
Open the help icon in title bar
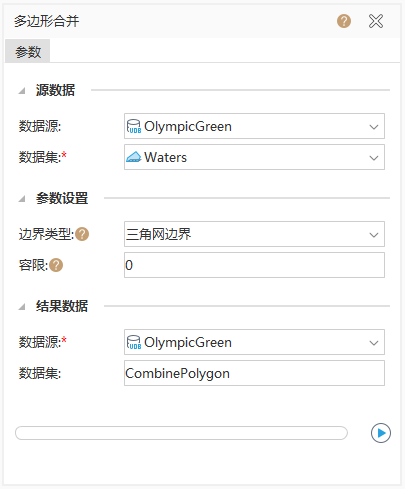click(344, 21)
